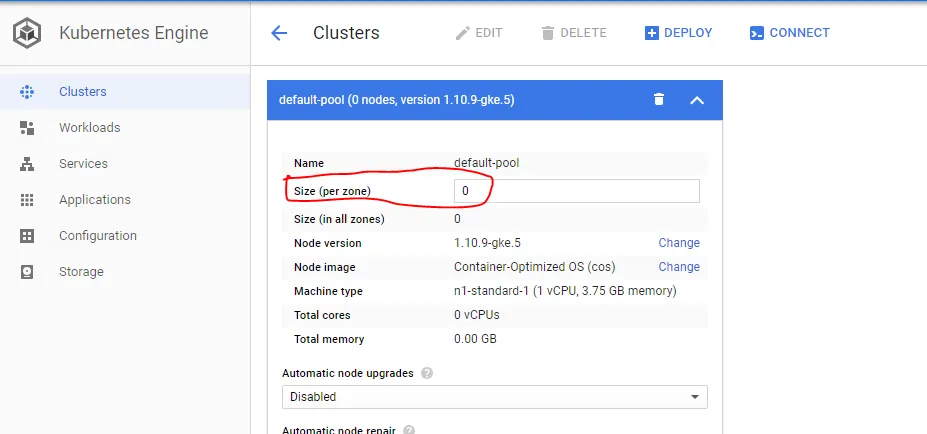Click the CONNECT button label
927x434 pixels.
coord(799,33)
